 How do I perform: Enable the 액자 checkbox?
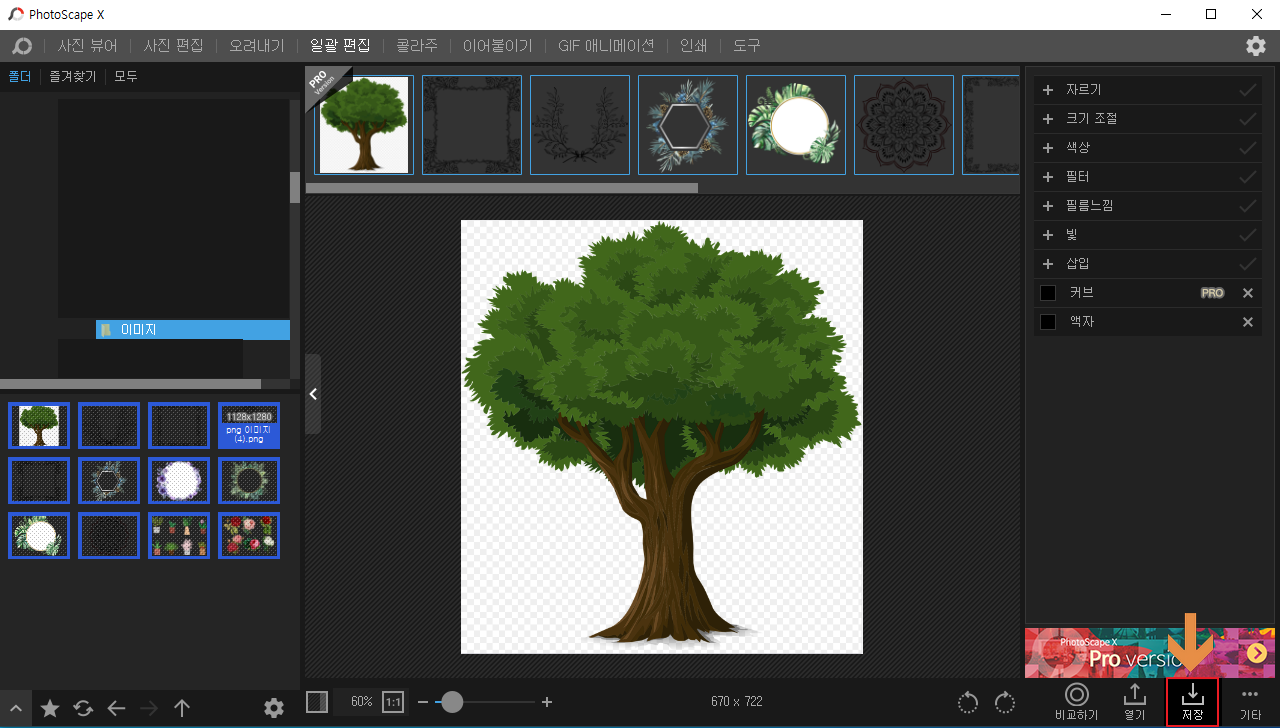pos(1048,322)
